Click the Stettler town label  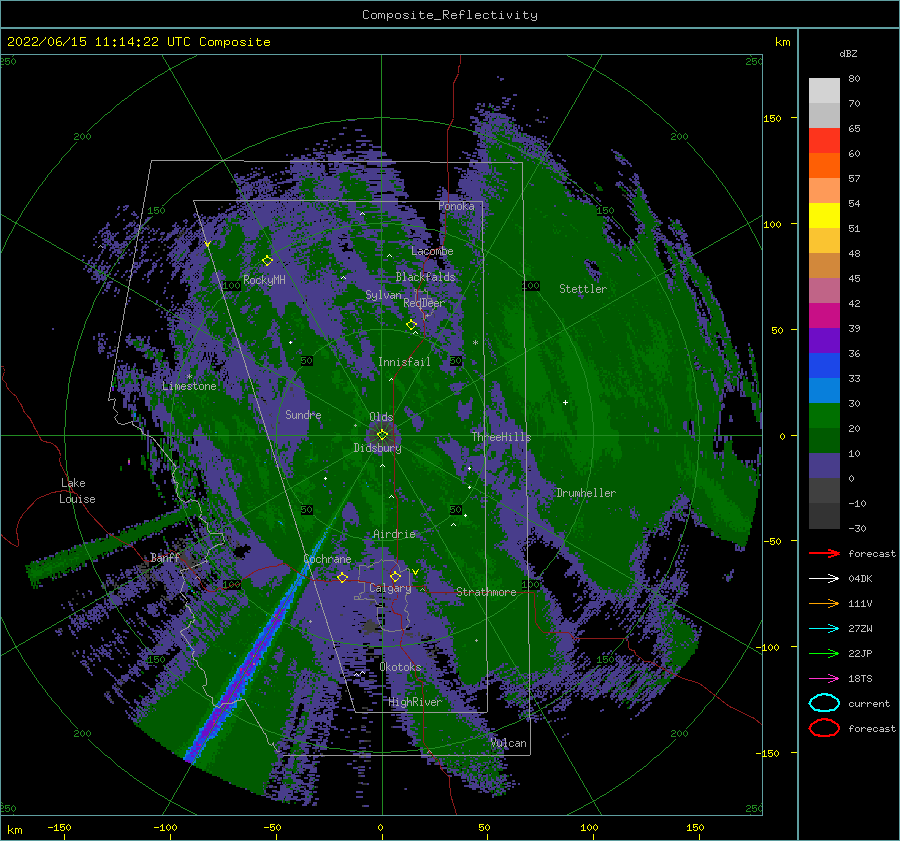tap(583, 289)
